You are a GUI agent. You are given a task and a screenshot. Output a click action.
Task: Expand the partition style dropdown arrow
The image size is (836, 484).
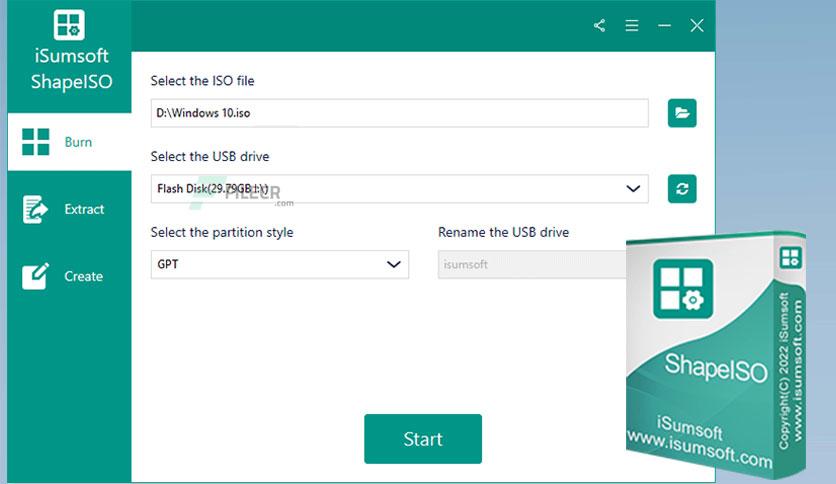tap(393, 264)
